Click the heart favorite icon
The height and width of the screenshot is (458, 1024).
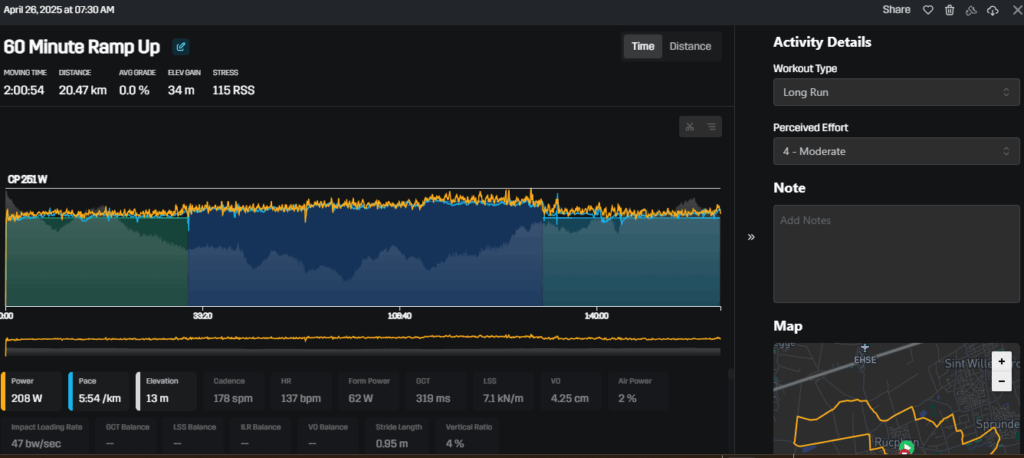(x=927, y=10)
